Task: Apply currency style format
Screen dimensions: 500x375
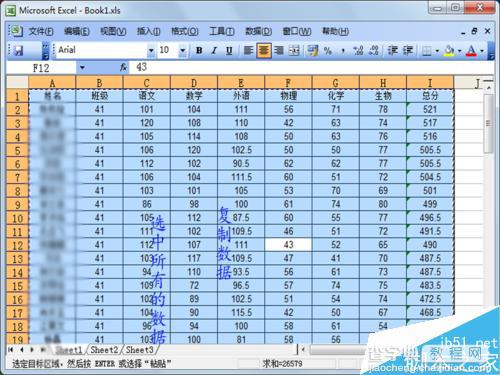Action: (313, 51)
